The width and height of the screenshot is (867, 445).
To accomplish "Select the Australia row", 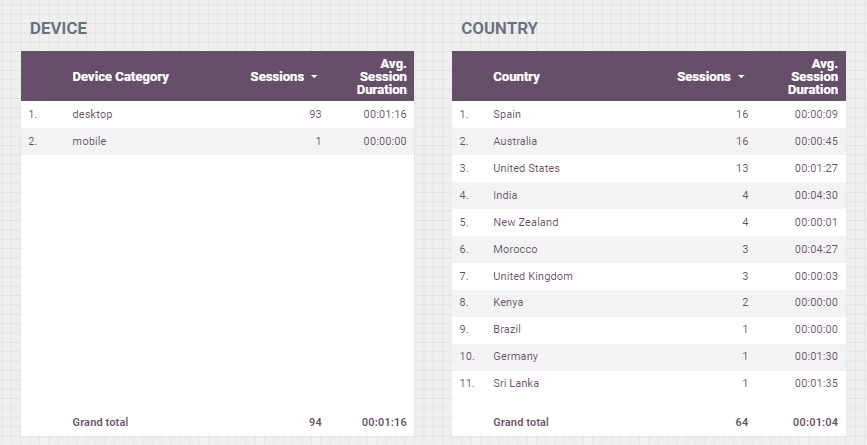I will click(x=649, y=142).
